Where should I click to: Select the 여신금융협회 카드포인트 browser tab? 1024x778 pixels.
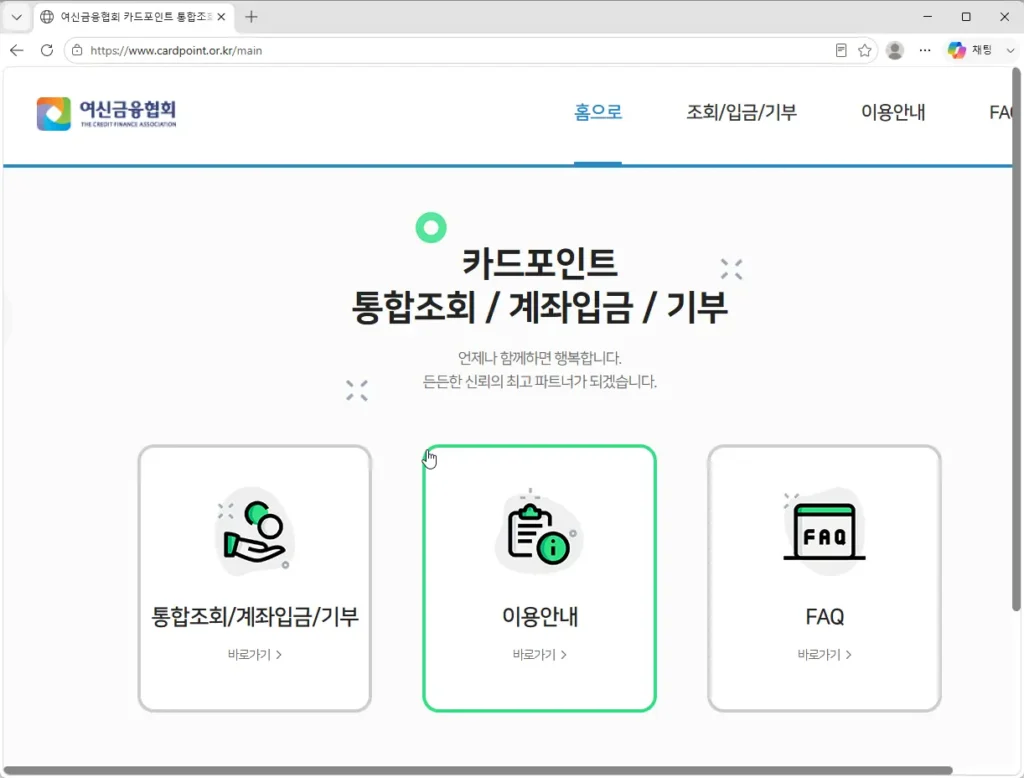pyautogui.click(x=134, y=17)
